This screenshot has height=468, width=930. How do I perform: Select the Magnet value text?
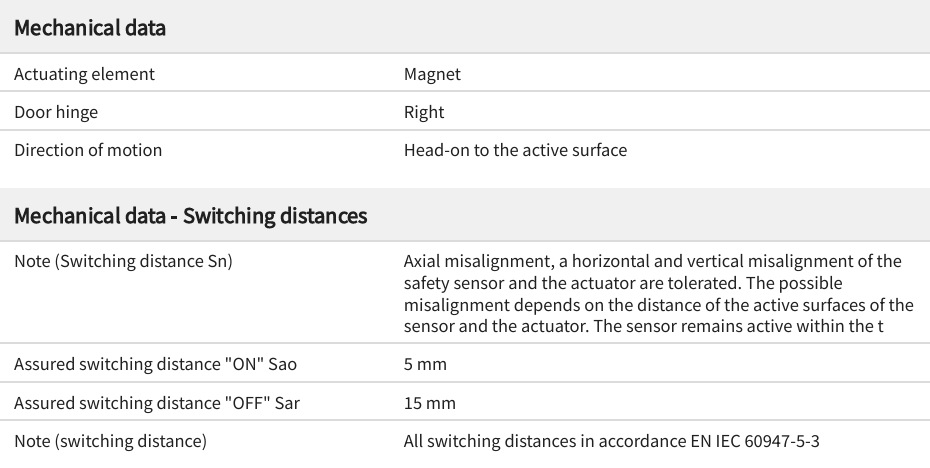(x=432, y=74)
